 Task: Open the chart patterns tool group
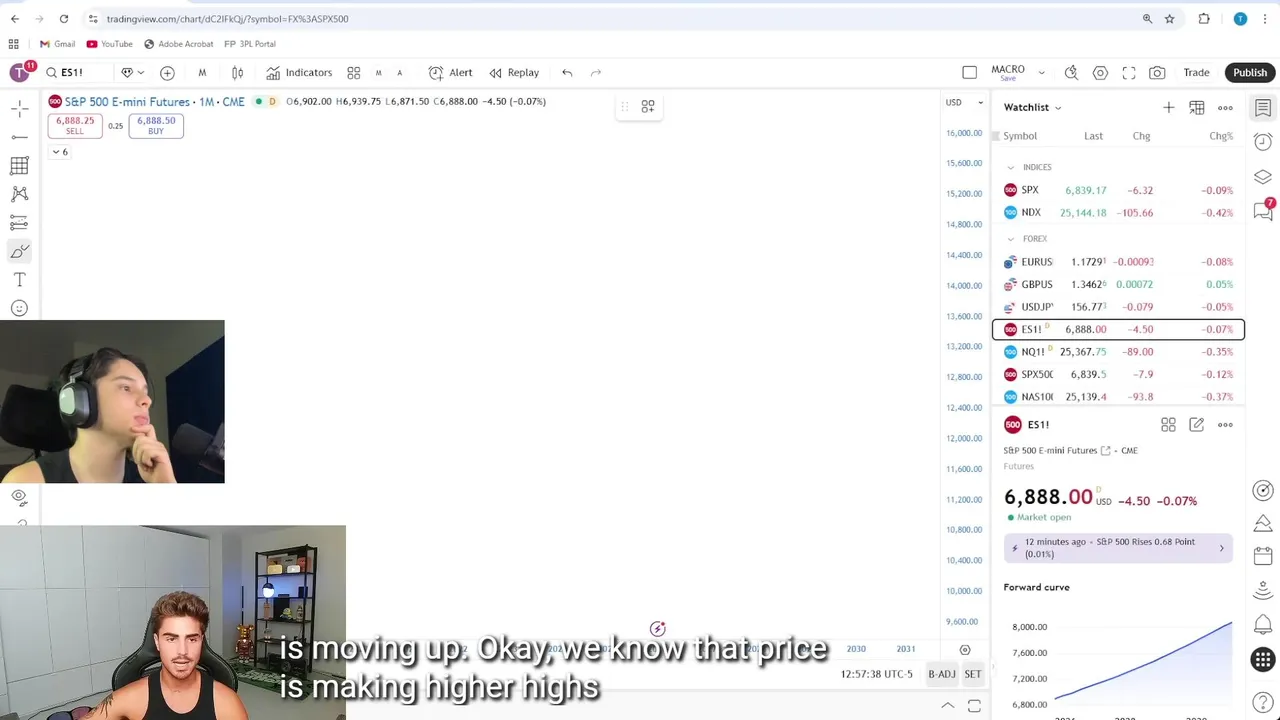(x=19, y=194)
